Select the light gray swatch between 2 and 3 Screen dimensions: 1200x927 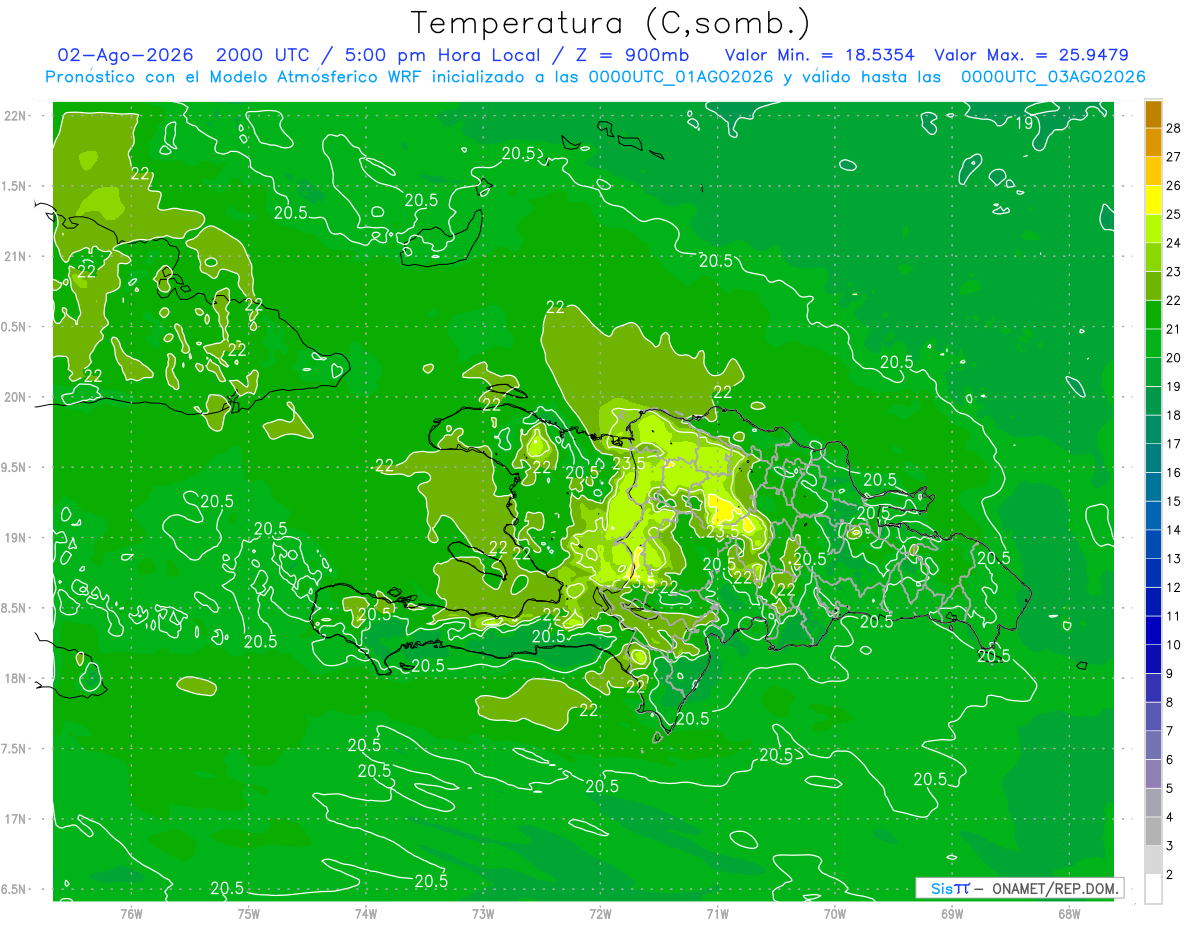pos(1153,860)
